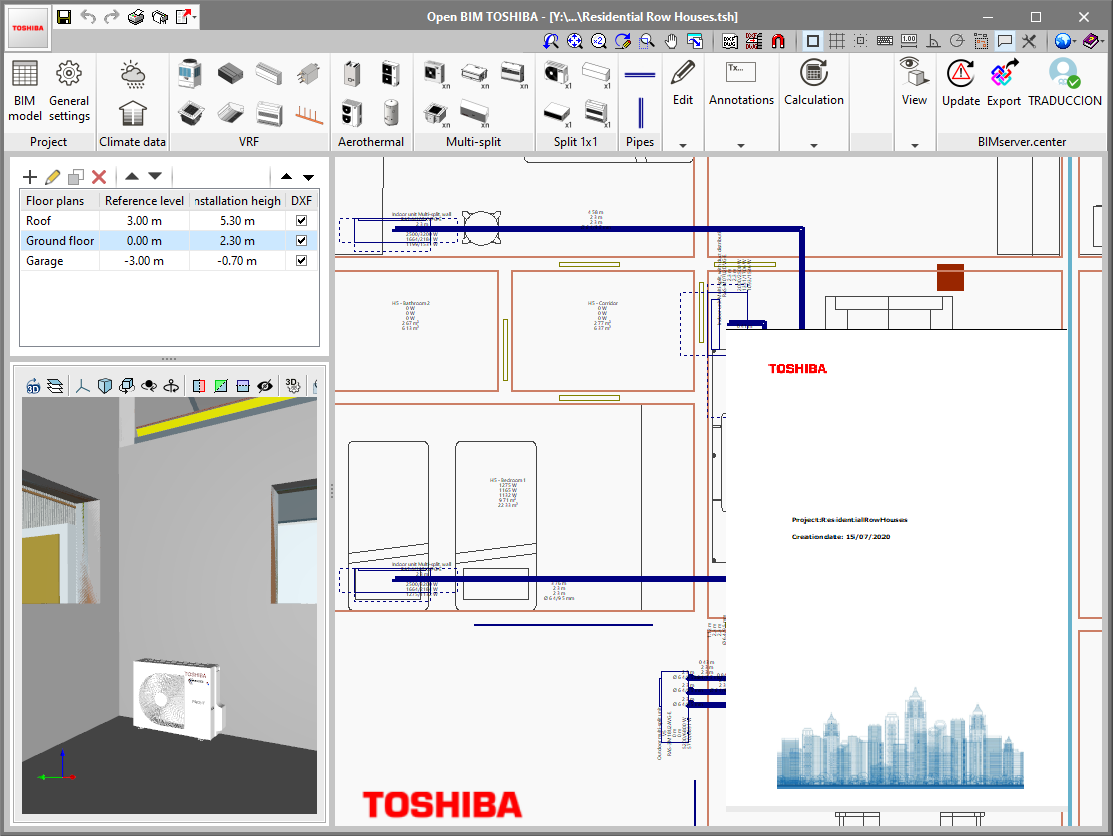This screenshot has height=836, width=1113.
Task: Select the VRF outdoor unit icon
Action: click(x=190, y=73)
